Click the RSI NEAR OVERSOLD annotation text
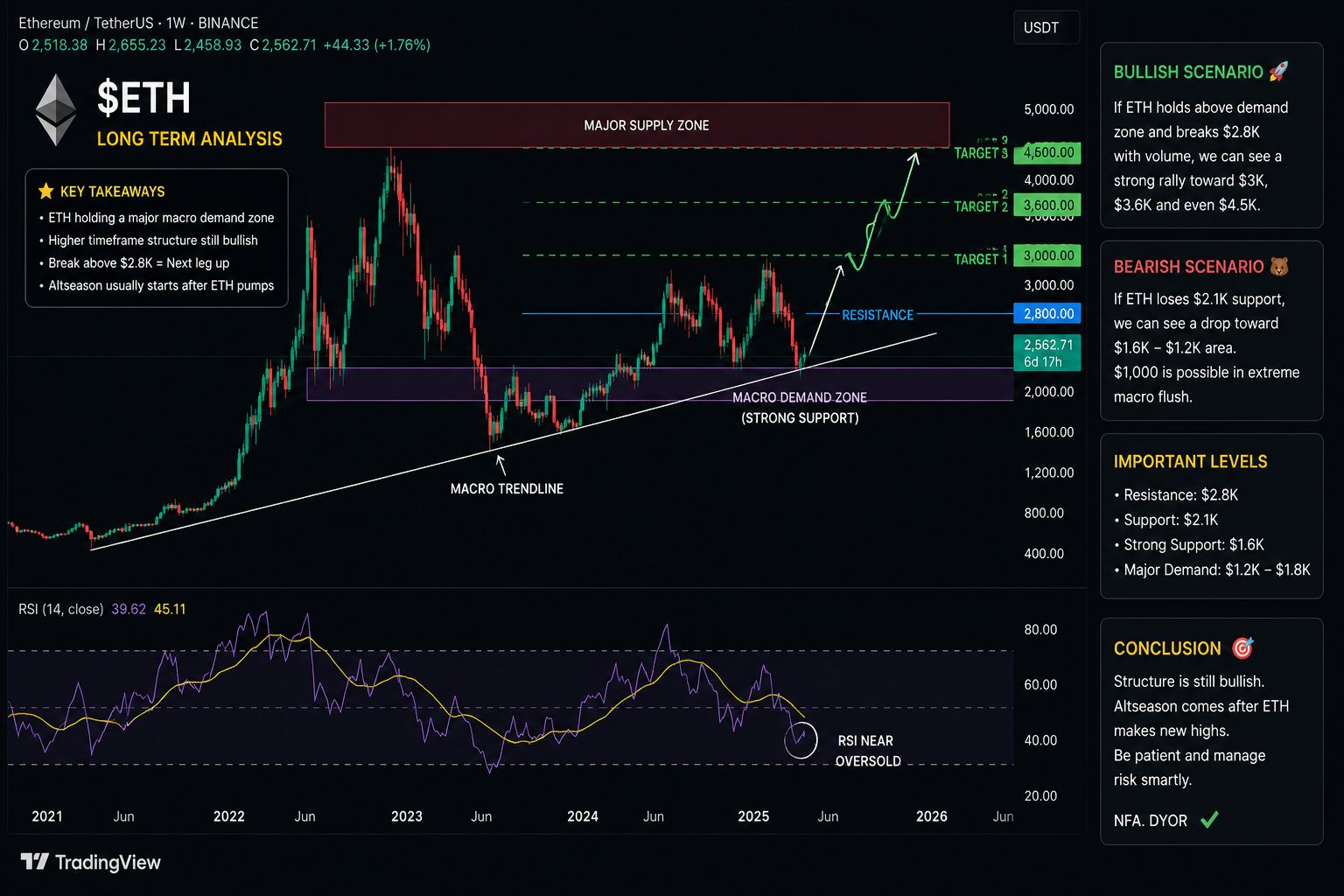The height and width of the screenshot is (896, 1344). click(x=867, y=751)
